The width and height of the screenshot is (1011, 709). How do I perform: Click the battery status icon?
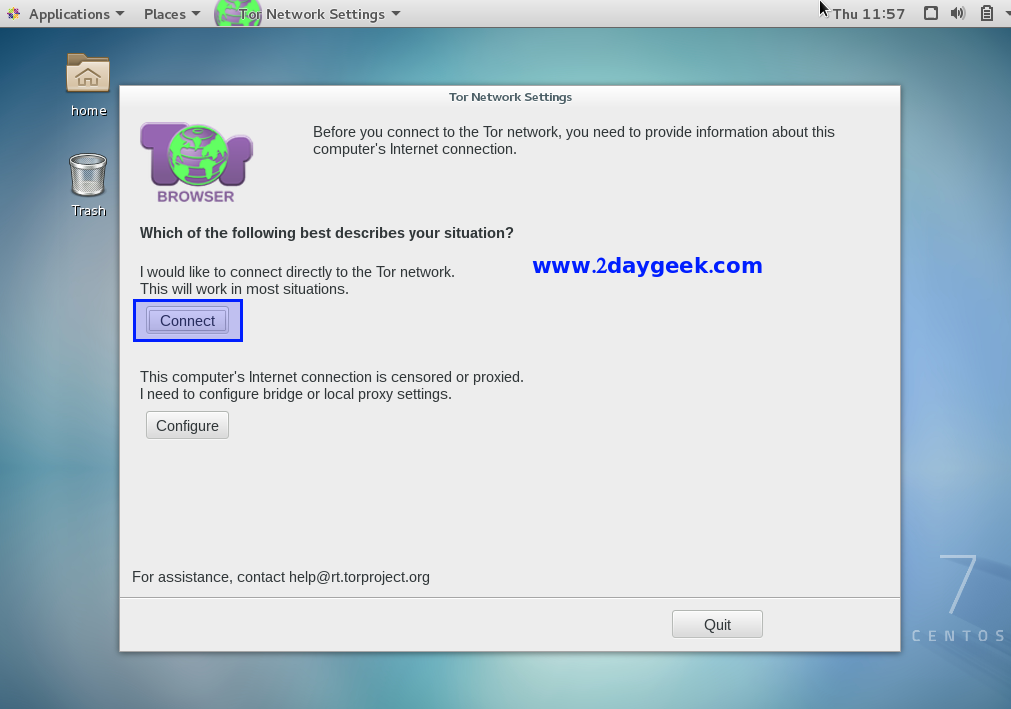pos(986,13)
